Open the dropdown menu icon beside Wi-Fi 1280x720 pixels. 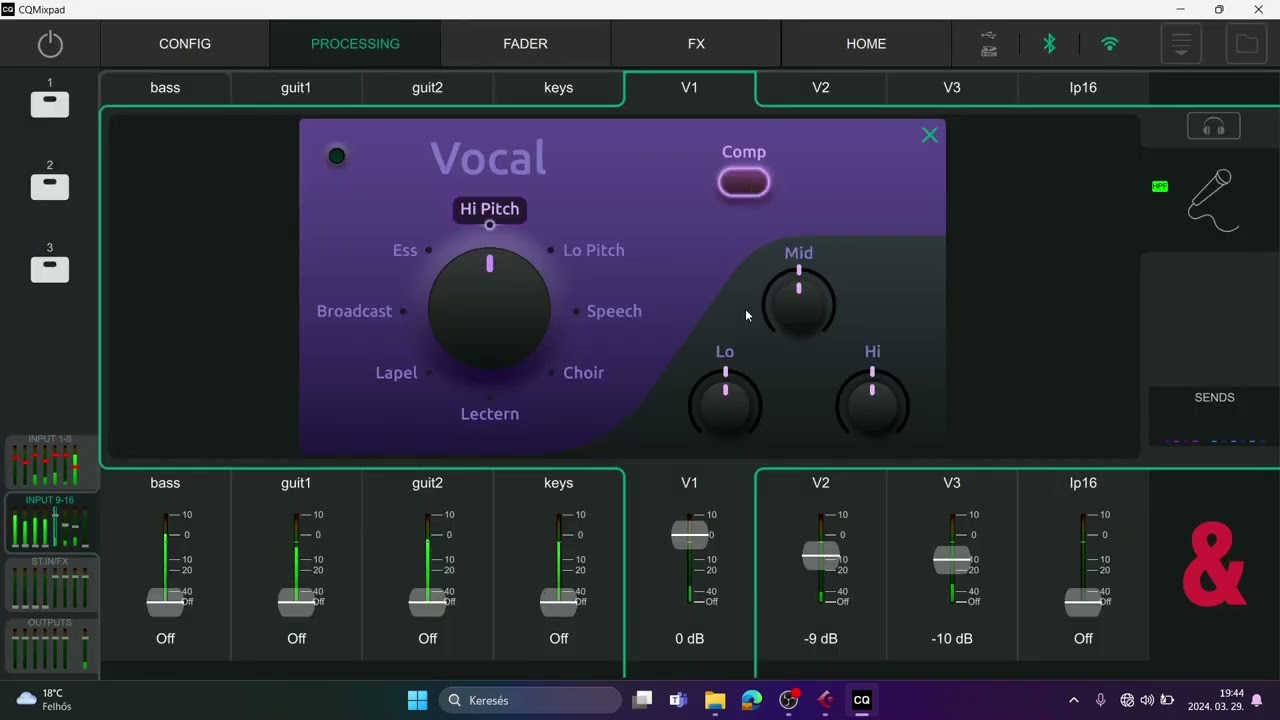coord(1181,44)
